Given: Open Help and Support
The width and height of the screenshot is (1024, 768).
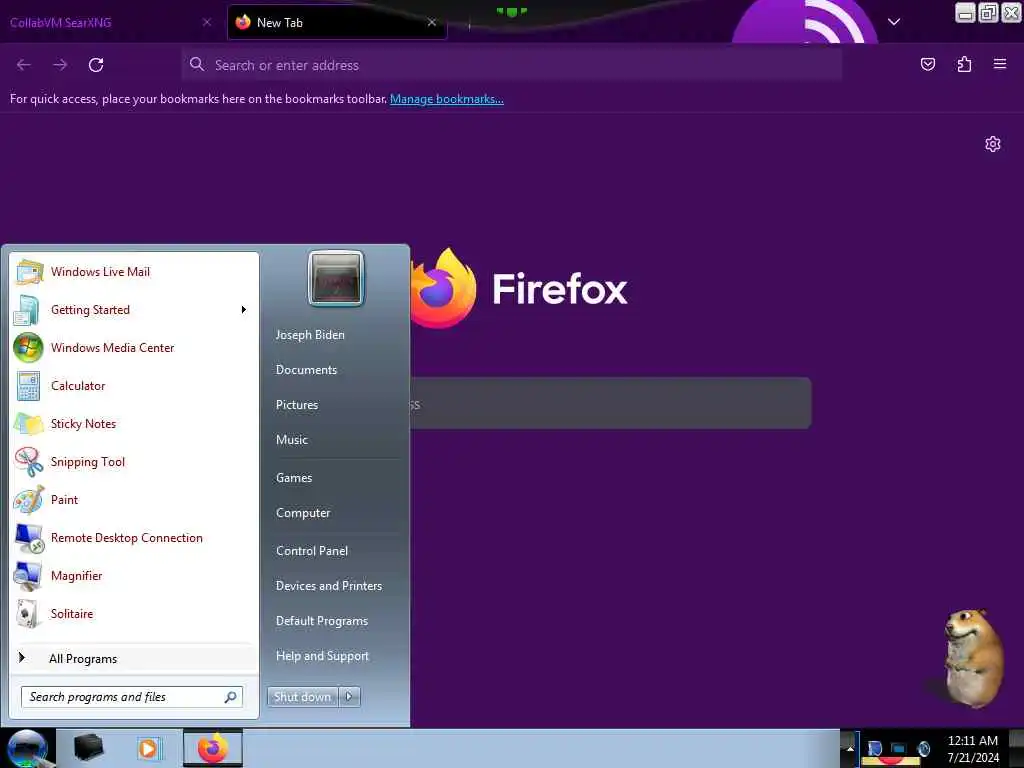Looking at the screenshot, I should pyautogui.click(x=322, y=656).
